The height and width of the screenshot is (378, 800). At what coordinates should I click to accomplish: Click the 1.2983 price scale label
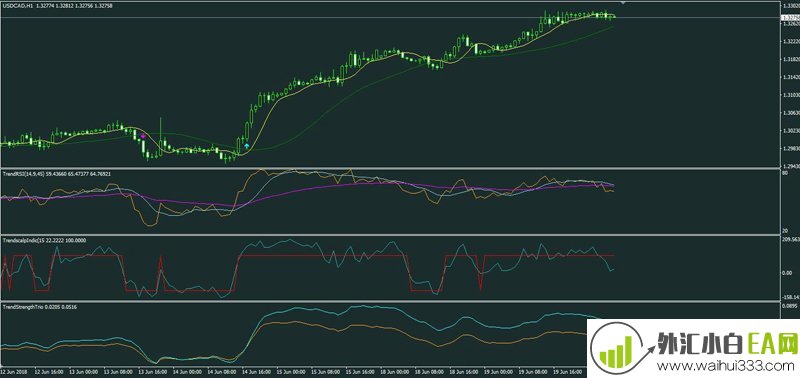[x=790, y=149]
